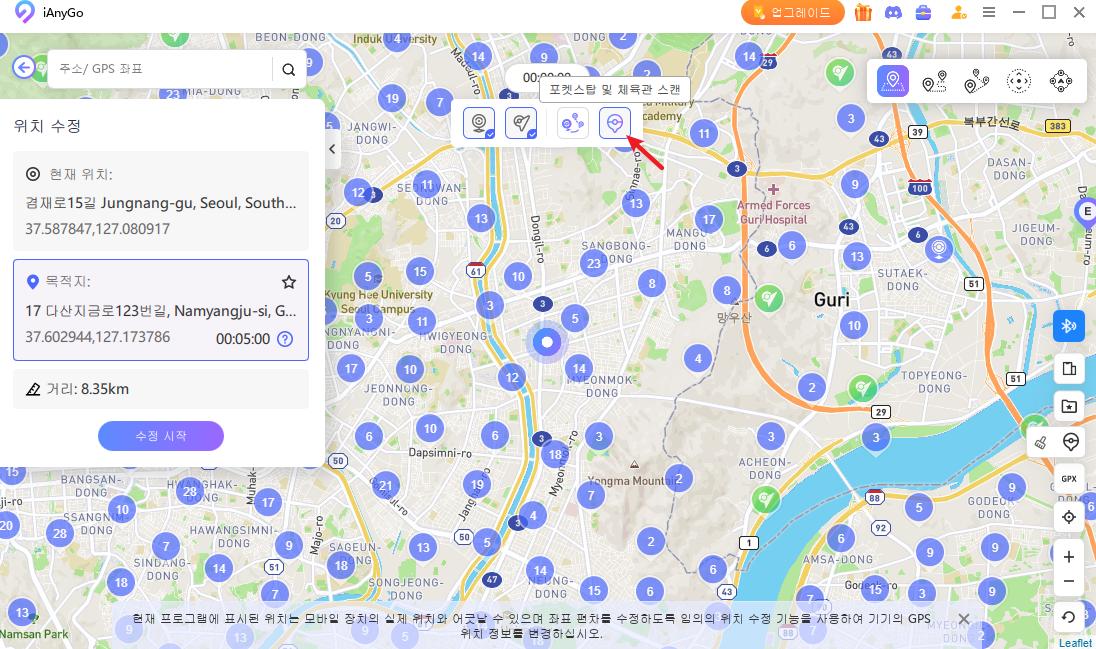
Task: Go back using the left arrow button
Action: click(x=23, y=68)
